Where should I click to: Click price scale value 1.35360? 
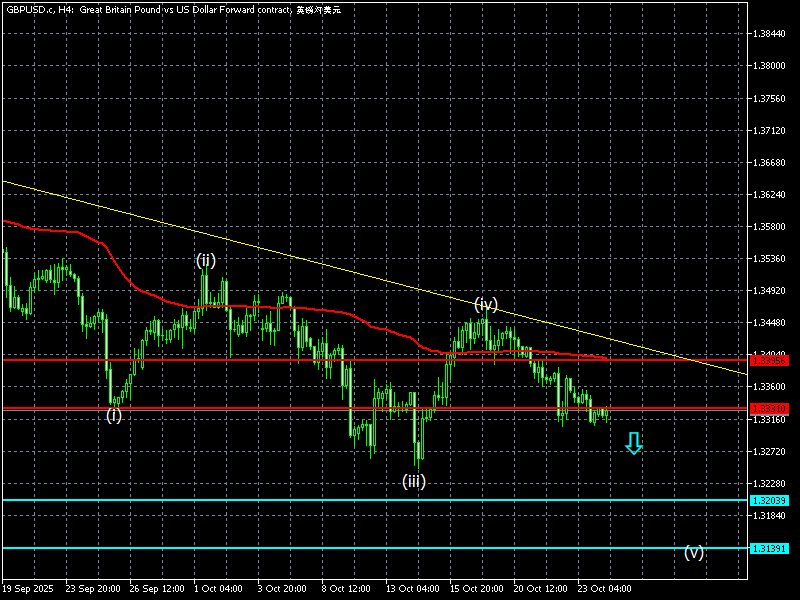point(769,259)
